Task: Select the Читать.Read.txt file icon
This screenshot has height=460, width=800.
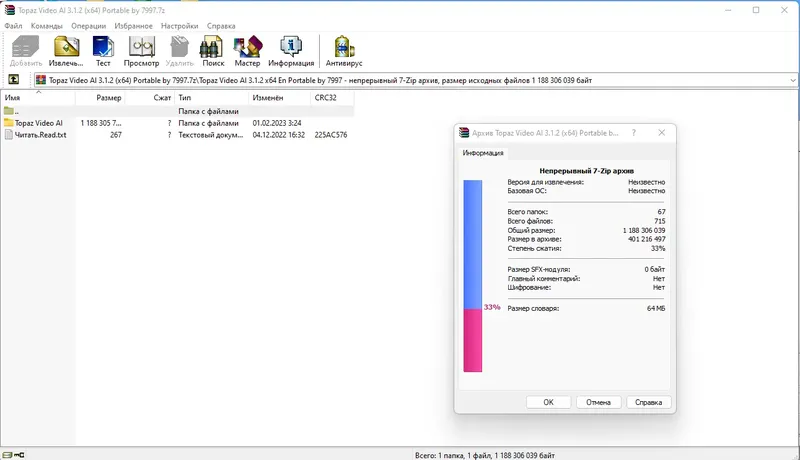Action: (x=9, y=135)
